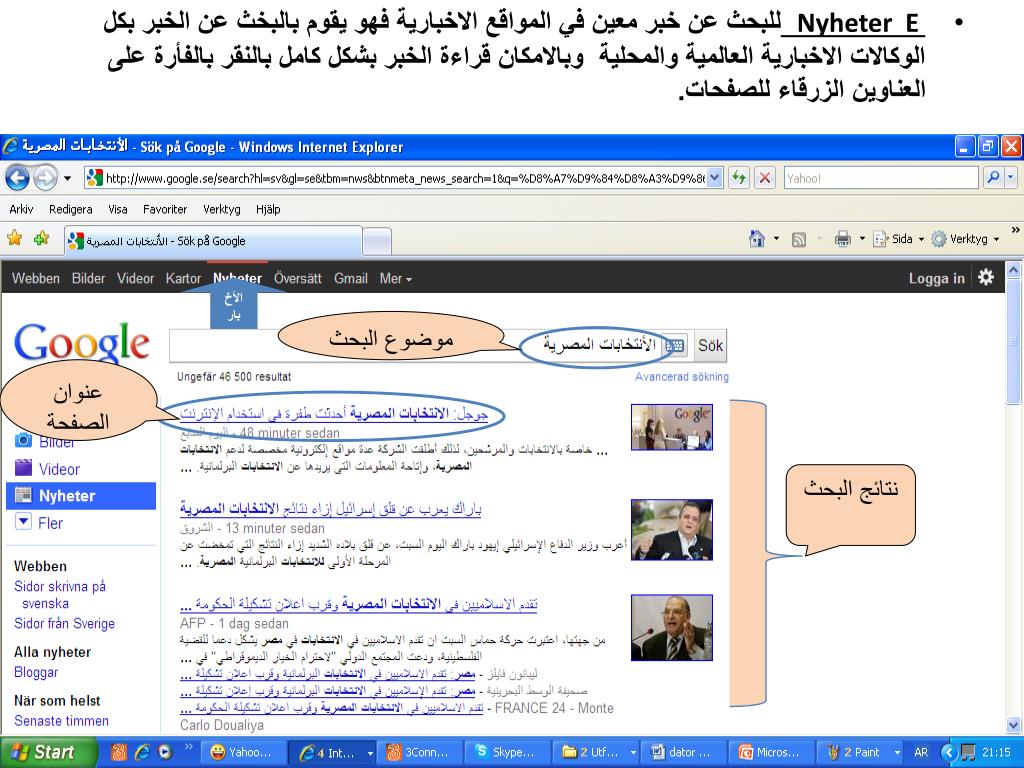Open the search provider dropdown arrow
Image resolution: width=1024 pixels, height=768 pixels.
coord(1011,177)
